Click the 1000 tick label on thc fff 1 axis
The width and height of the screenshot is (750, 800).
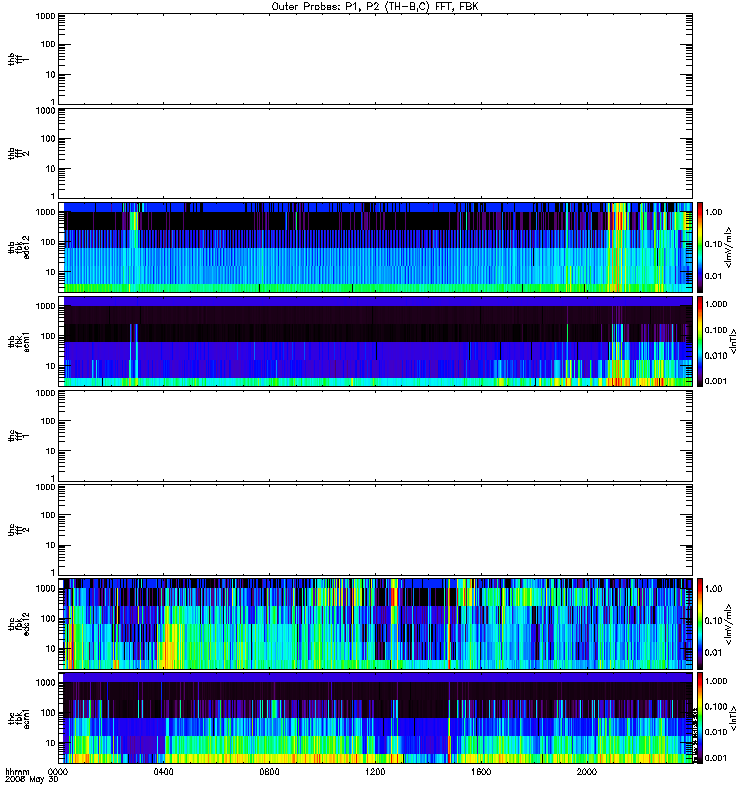tap(45, 393)
